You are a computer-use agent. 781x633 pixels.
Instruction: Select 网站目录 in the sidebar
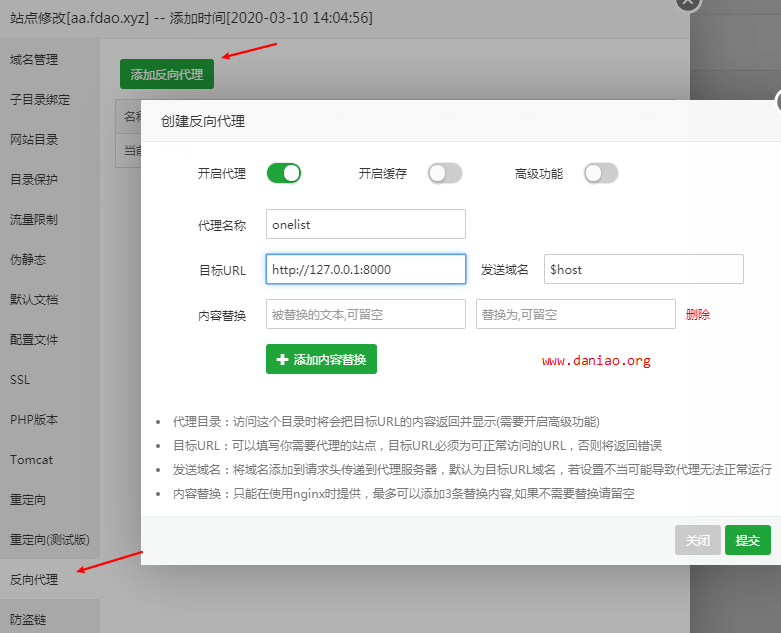coord(50,139)
